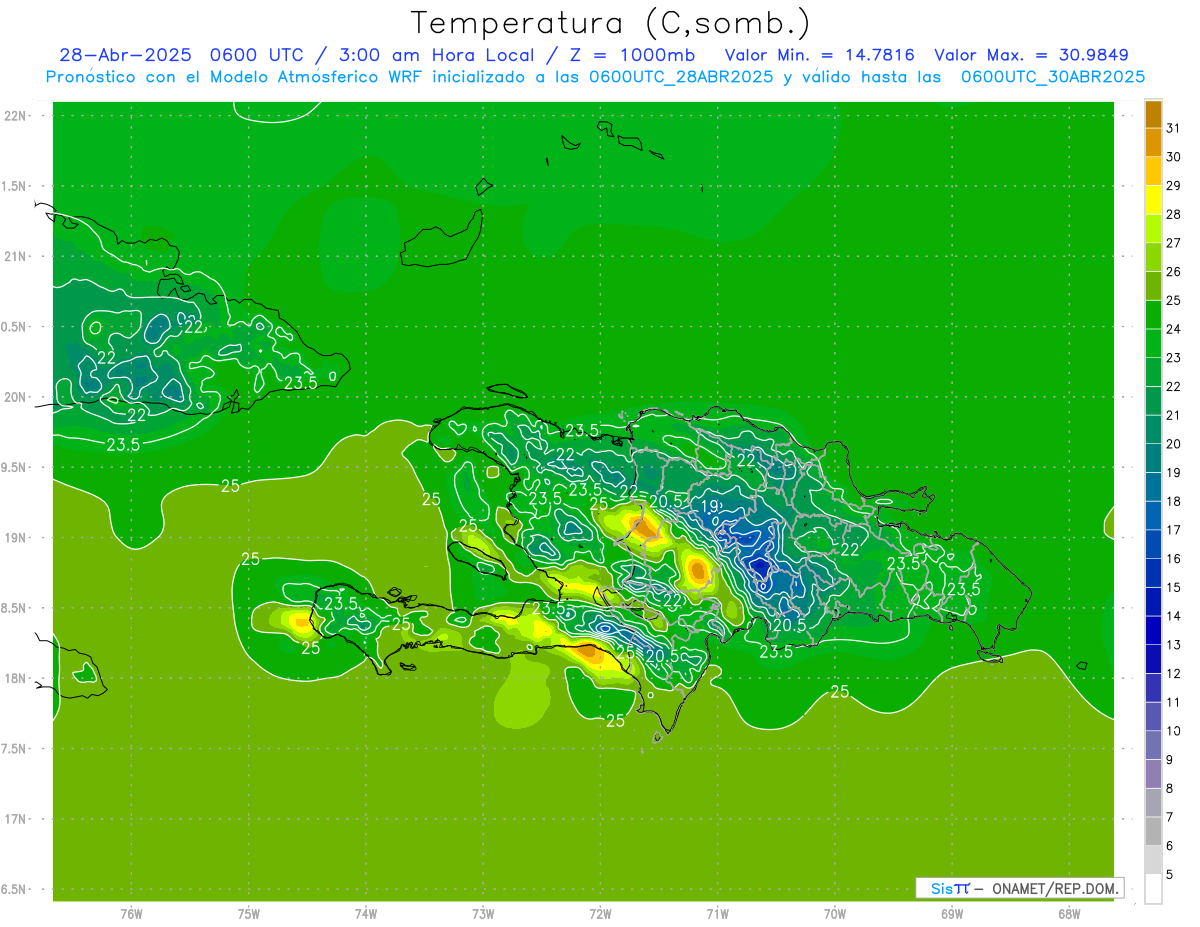The image size is (1200, 927).
Task: Click the "22N" latitude axis label
Action: click(x=16, y=116)
